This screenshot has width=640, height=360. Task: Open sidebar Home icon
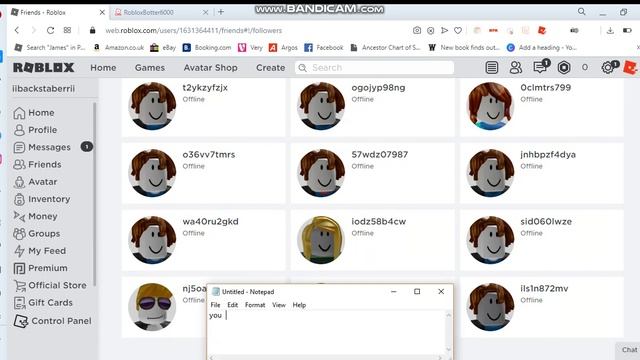click(19, 113)
